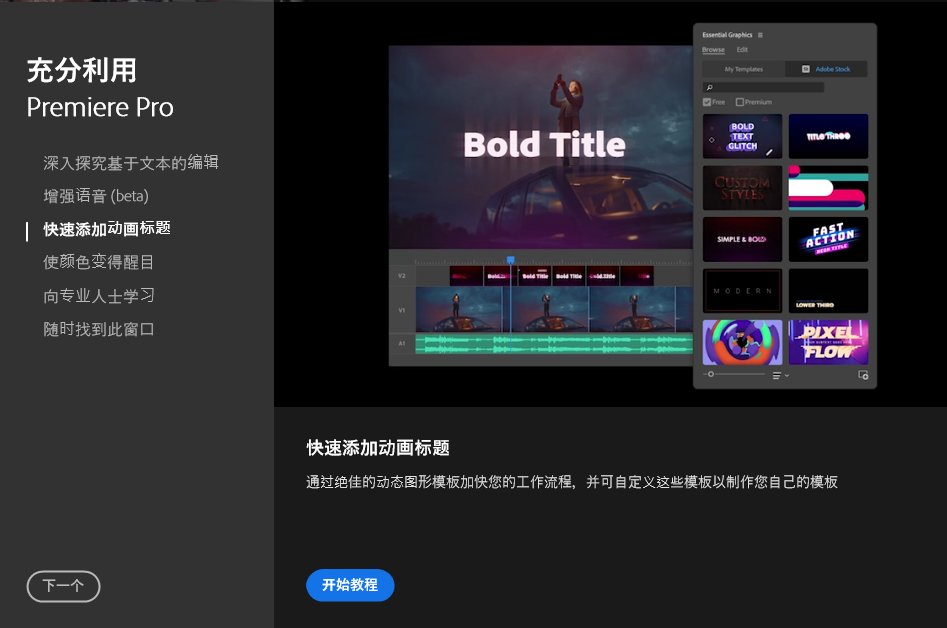Click the thumbnail size slider handle
The image size is (947, 628).
coord(711,374)
